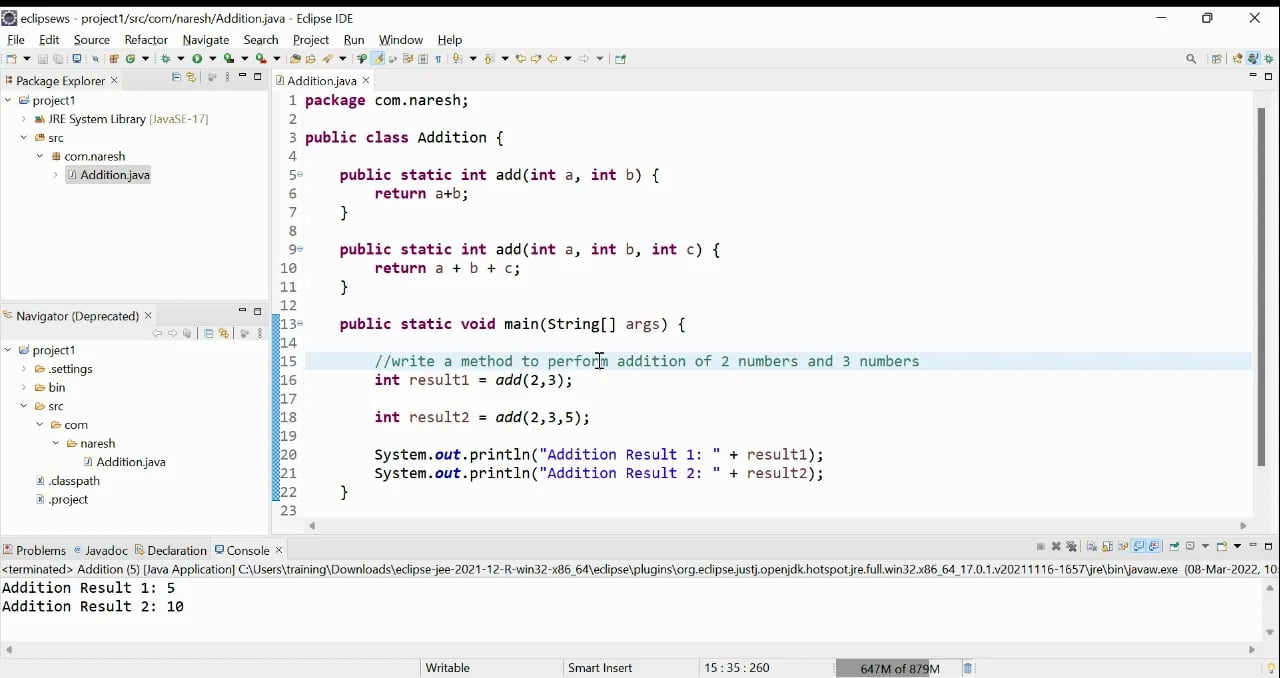Maximize the editor area
The width and height of the screenshot is (1280, 678).
coord(1269,76)
